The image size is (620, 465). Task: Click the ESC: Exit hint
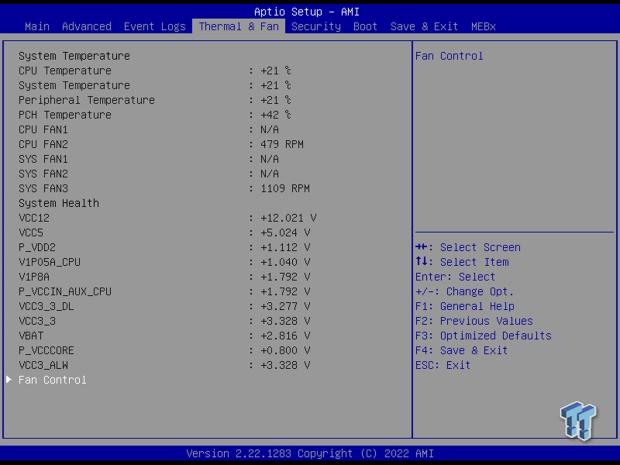[x=443, y=365]
